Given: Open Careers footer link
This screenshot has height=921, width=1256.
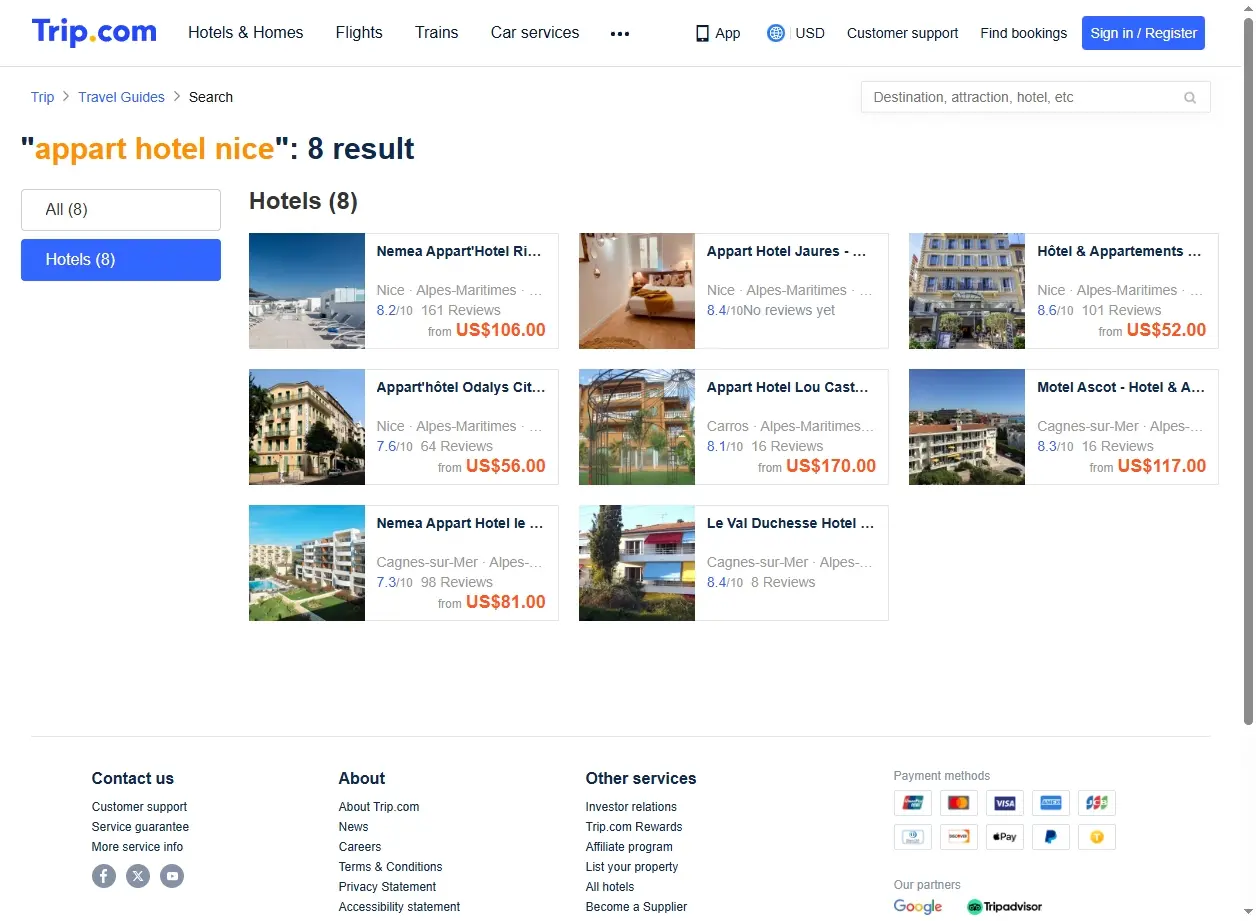Looking at the screenshot, I should 360,847.
